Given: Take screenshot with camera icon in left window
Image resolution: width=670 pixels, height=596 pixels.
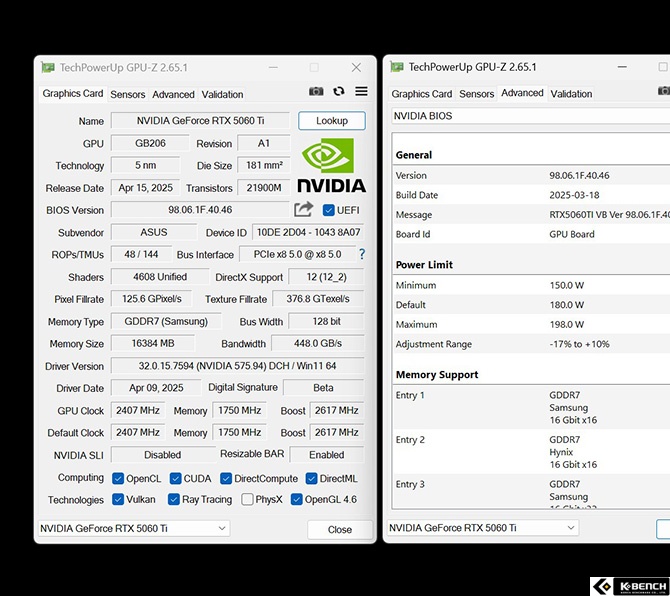Looking at the screenshot, I should [x=316, y=91].
